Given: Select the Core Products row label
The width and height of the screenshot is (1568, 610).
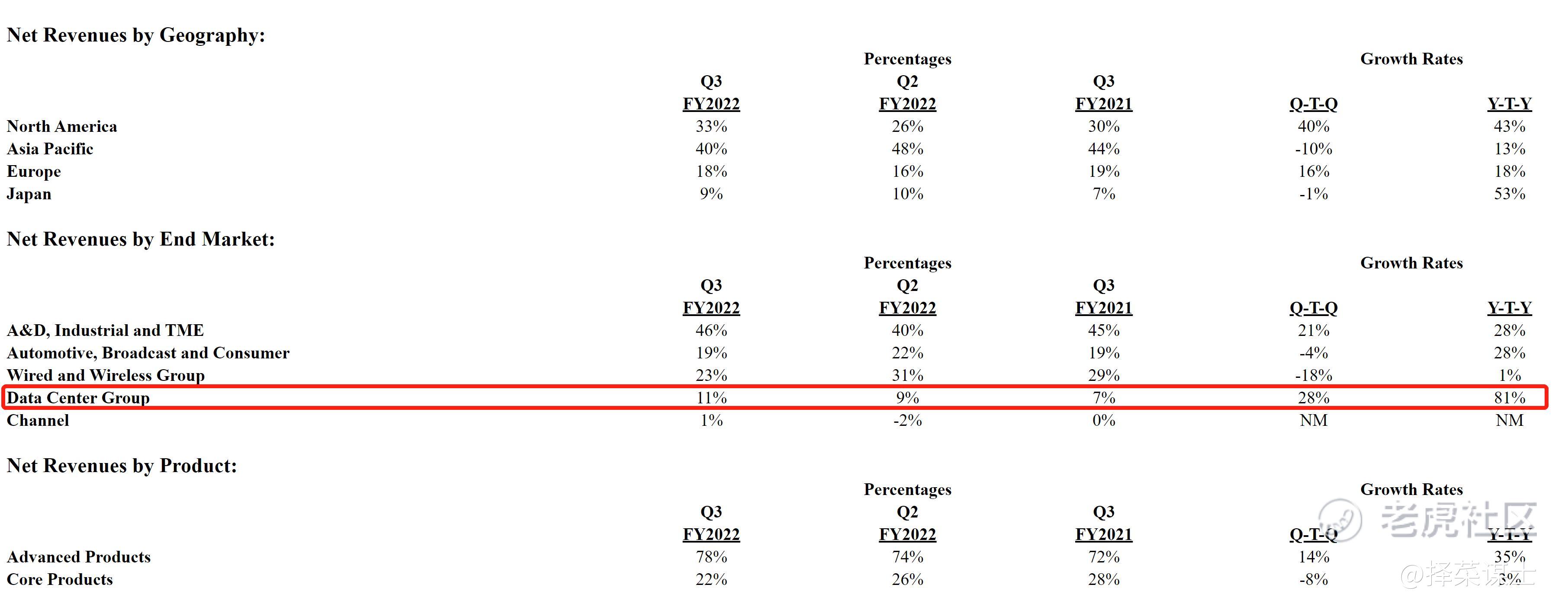Looking at the screenshot, I should (60, 580).
